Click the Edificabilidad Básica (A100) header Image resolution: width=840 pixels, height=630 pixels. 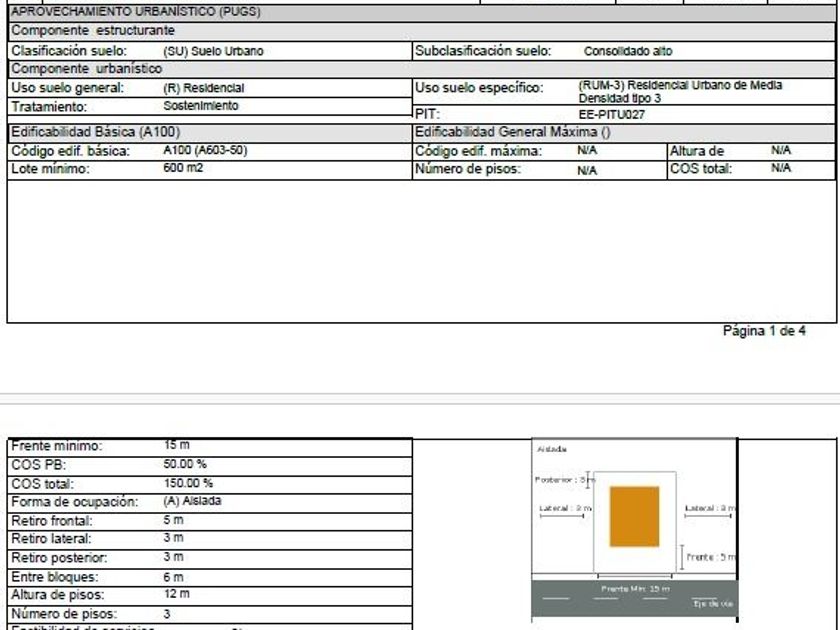(95, 132)
